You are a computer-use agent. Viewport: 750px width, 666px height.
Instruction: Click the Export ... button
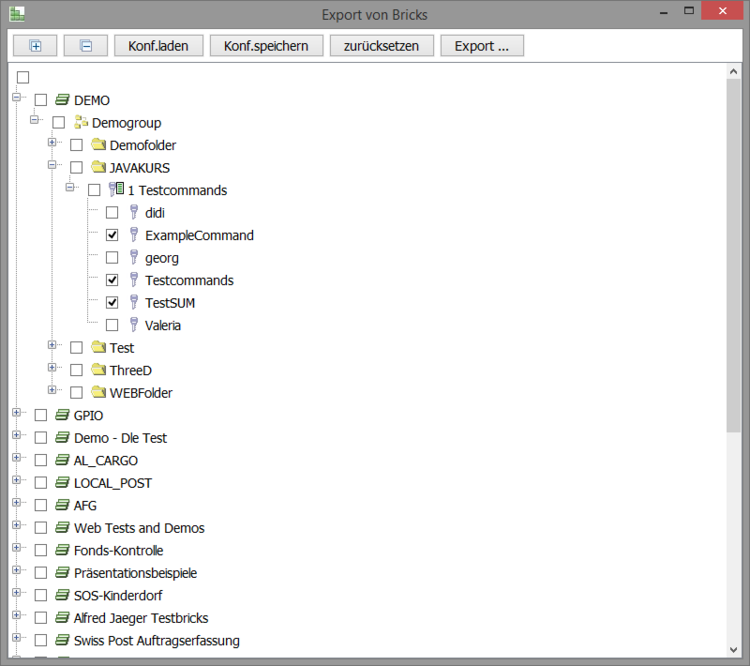click(482, 46)
